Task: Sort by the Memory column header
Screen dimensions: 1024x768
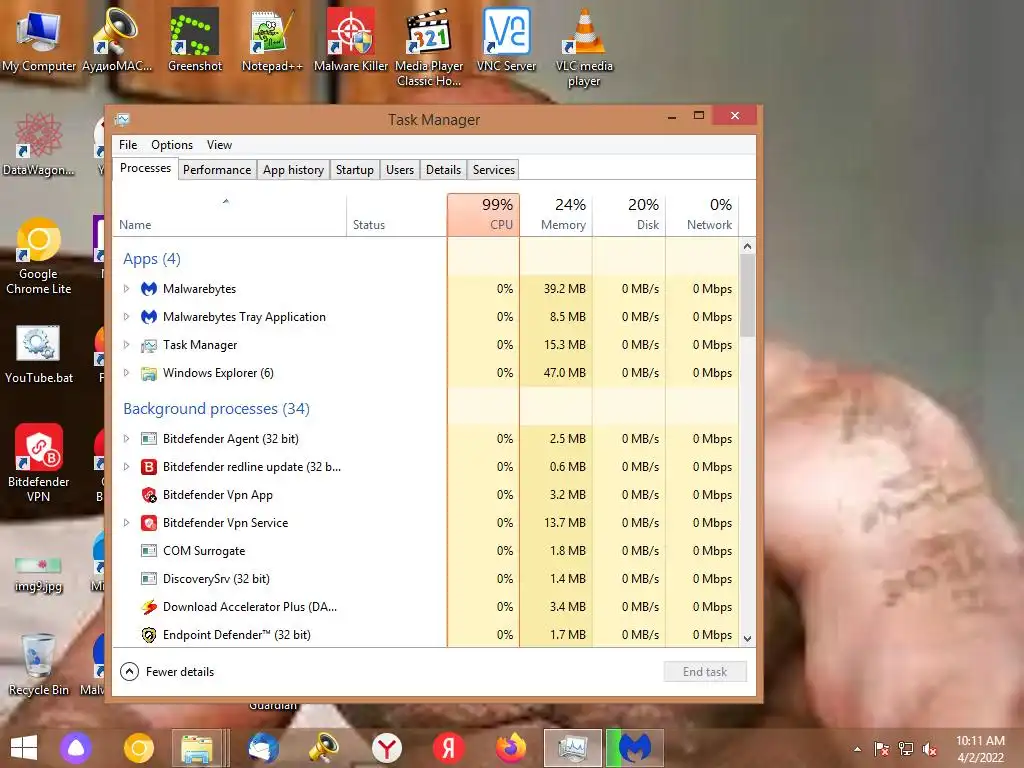Action: (556, 214)
